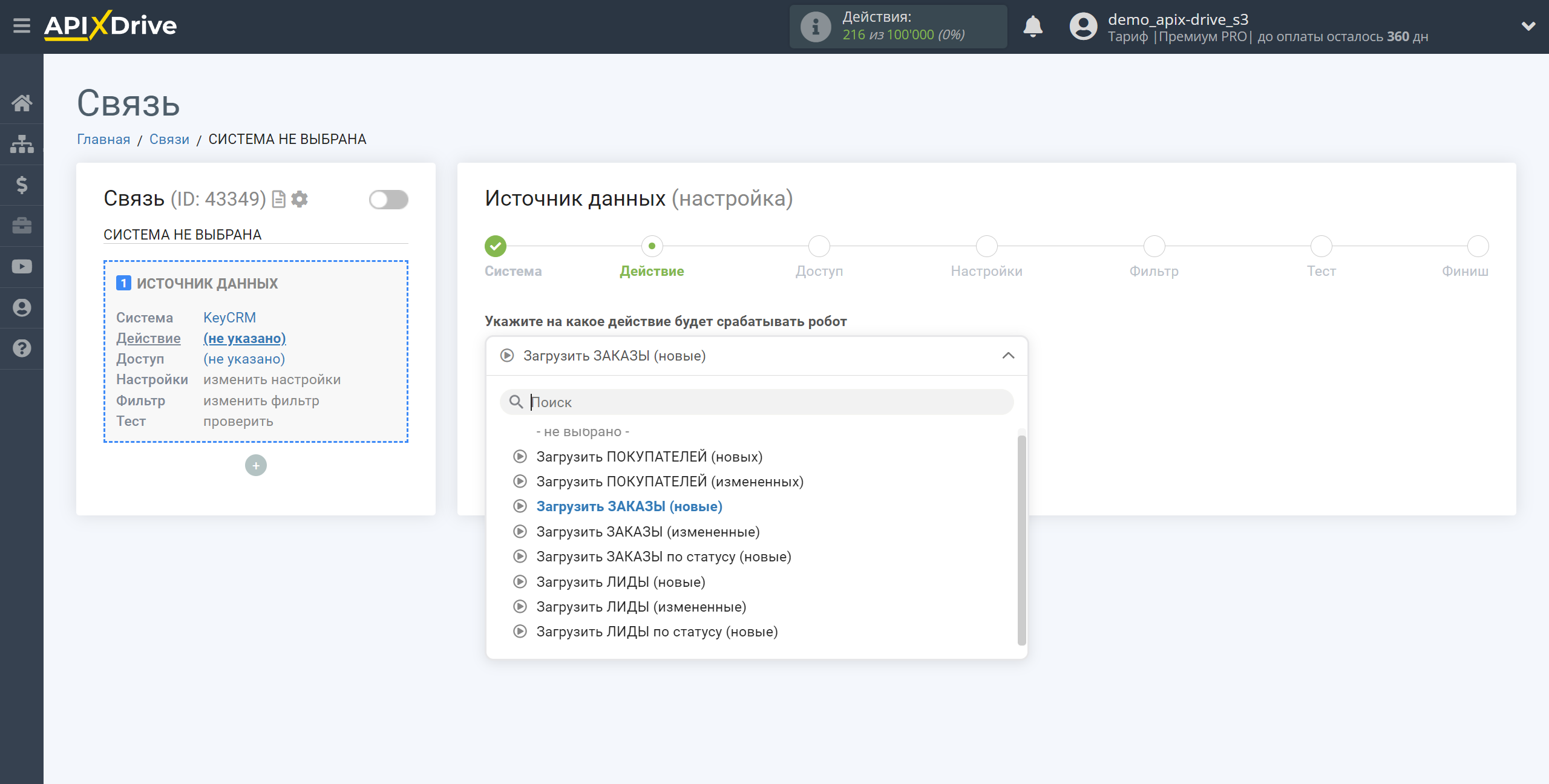The image size is (1549, 784).
Task: Click the Доступ step
Action: click(819, 246)
